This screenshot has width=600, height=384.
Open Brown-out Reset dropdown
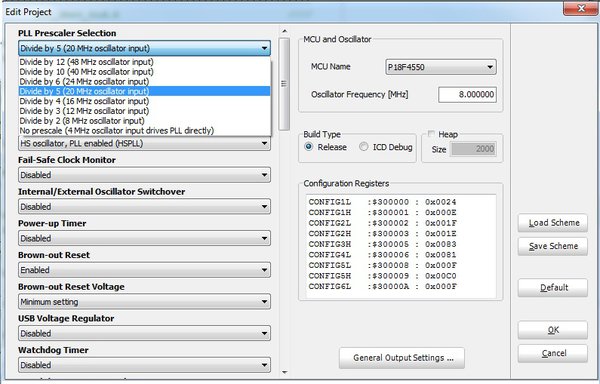[144, 270]
